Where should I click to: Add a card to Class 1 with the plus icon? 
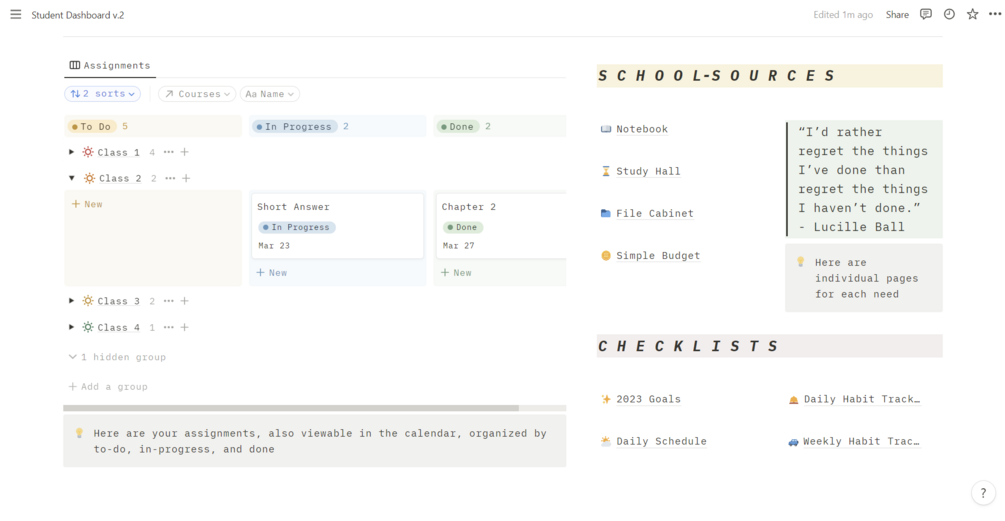tap(185, 152)
